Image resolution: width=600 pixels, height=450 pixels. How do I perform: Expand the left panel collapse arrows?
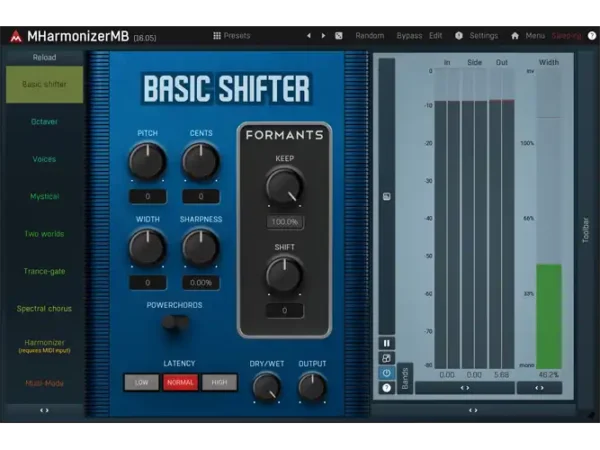click(x=44, y=410)
